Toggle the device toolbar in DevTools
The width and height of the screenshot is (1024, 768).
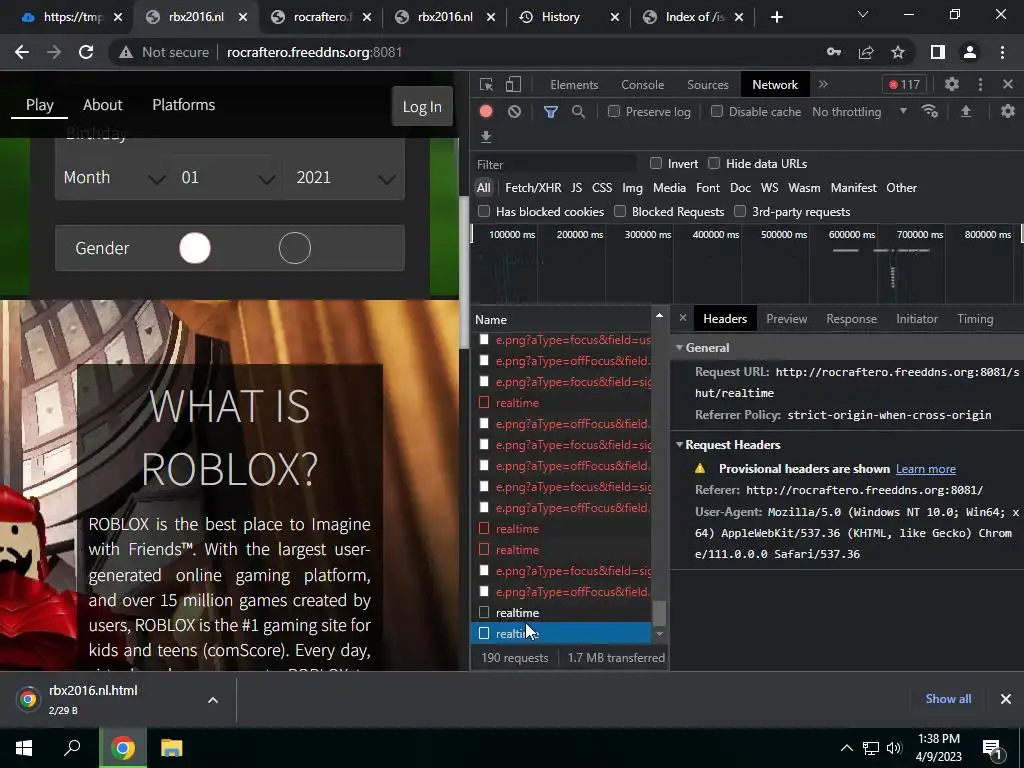click(x=513, y=84)
